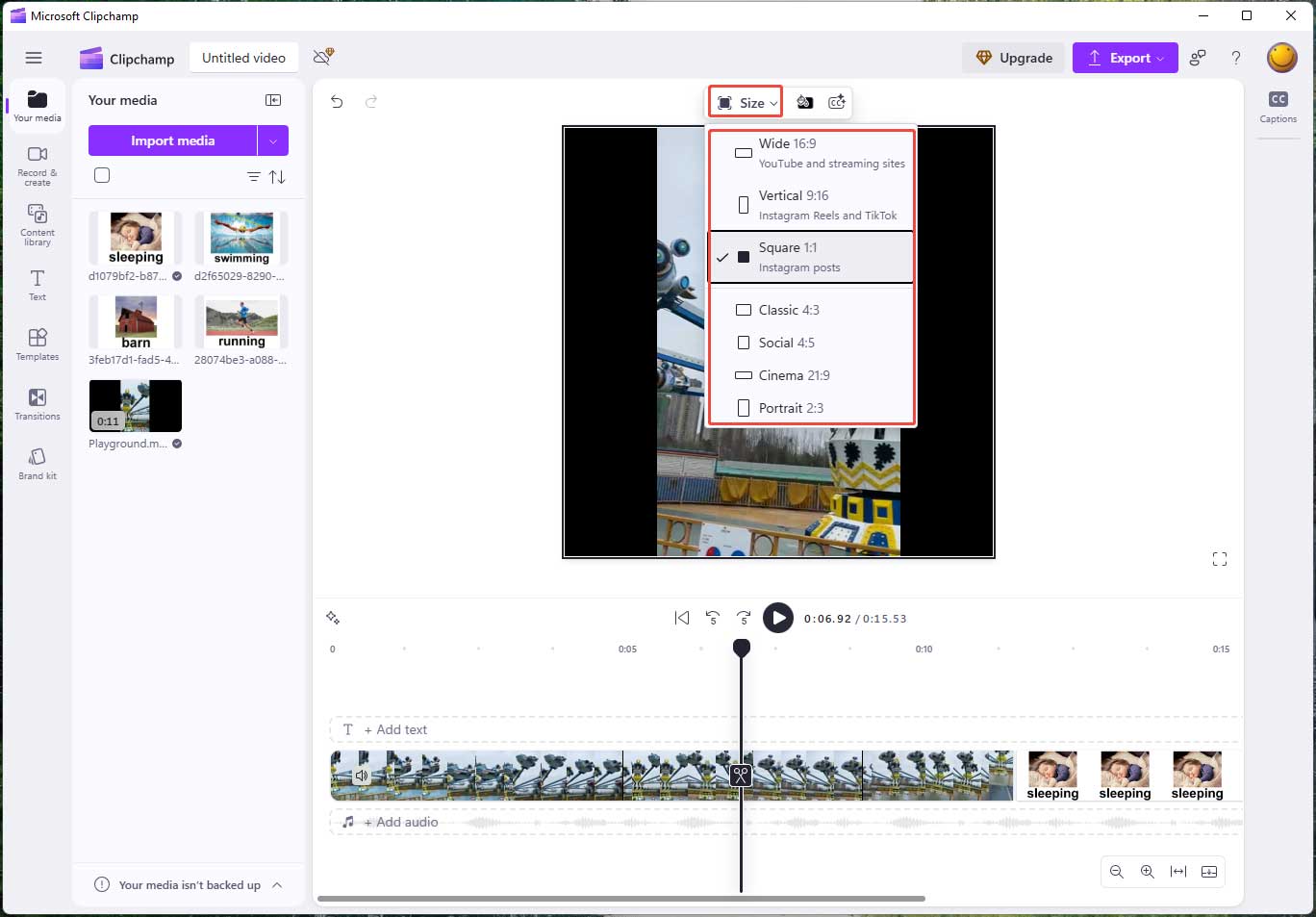Open the Record & create panel
Viewport: 1316px width, 917px height.
[x=36, y=164]
